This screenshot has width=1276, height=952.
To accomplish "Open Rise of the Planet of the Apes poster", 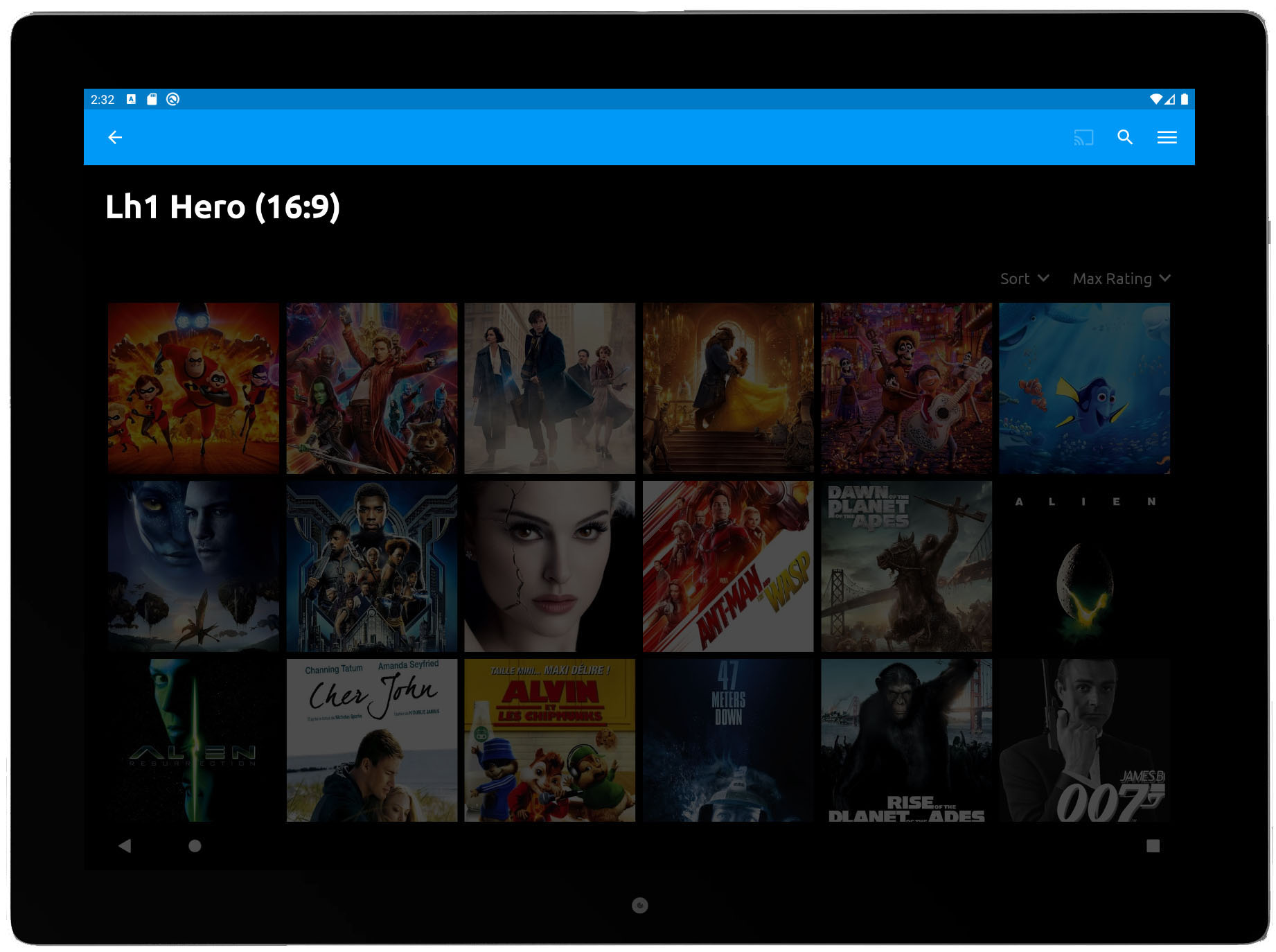I will coord(907,740).
